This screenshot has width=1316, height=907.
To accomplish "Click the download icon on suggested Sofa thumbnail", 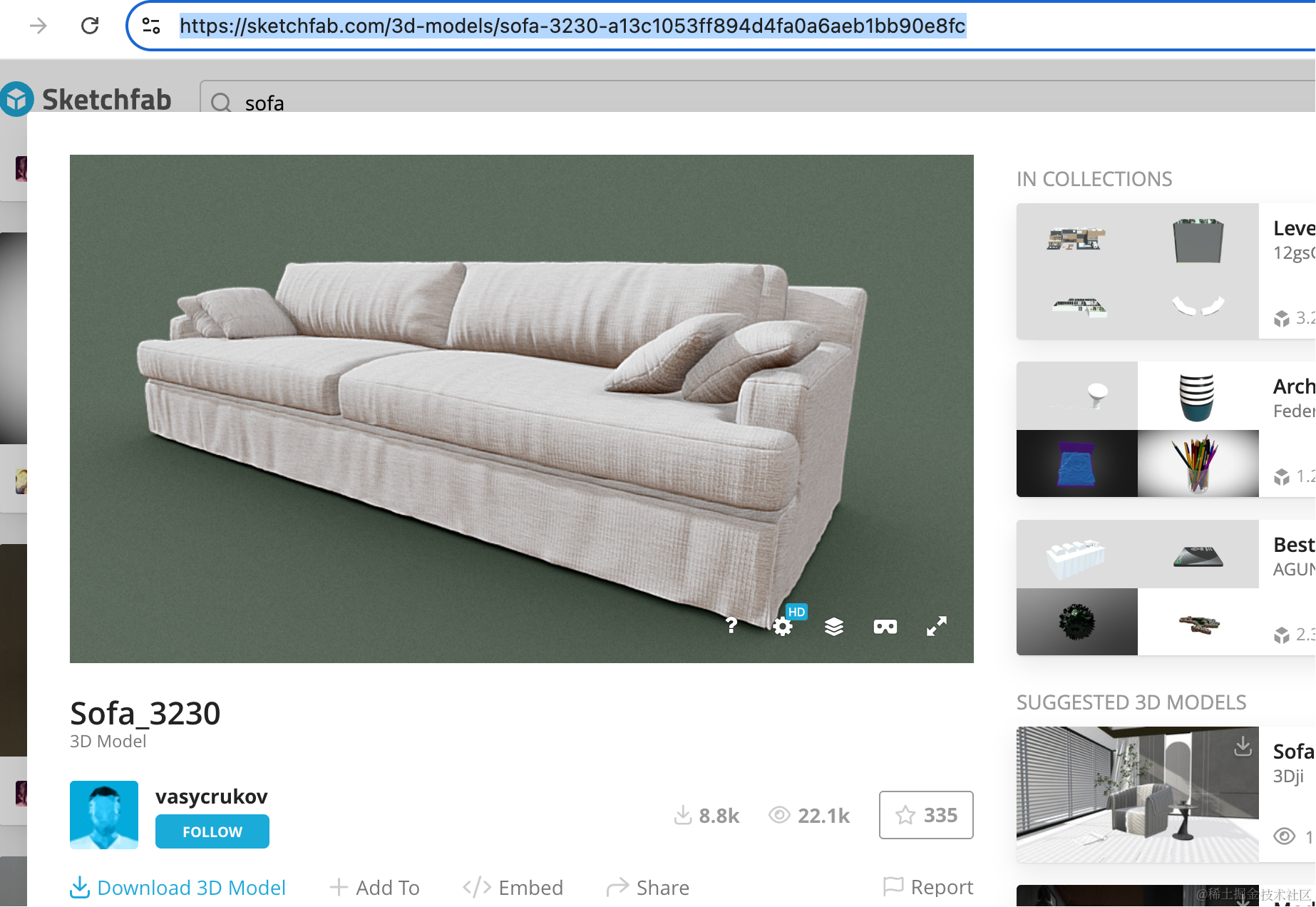I will pyautogui.click(x=1243, y=746).
